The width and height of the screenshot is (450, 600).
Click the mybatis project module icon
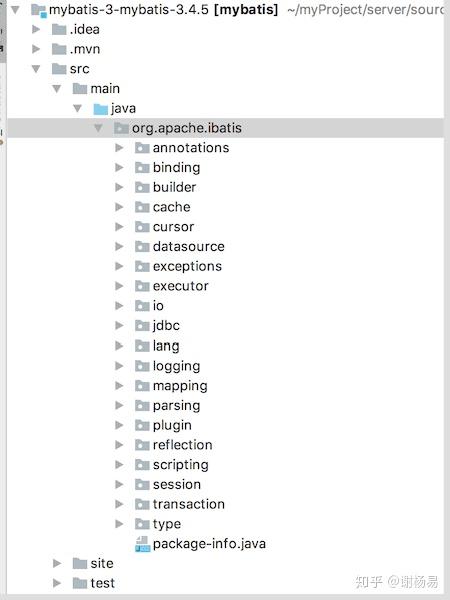39,10
